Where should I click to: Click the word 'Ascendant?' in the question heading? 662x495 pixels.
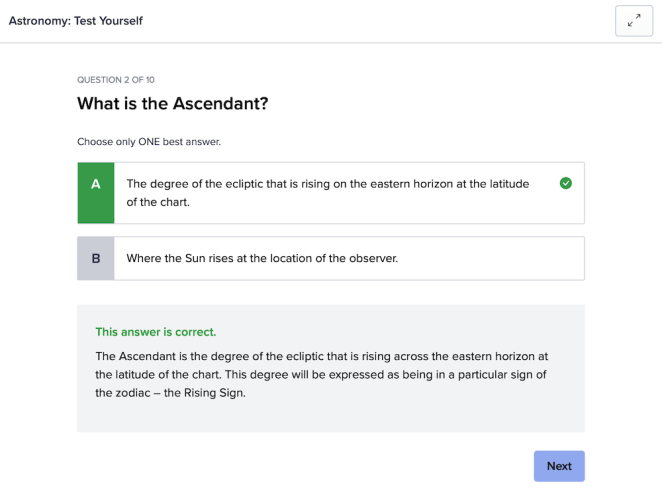pyautogui.click(x=220, y=104)
